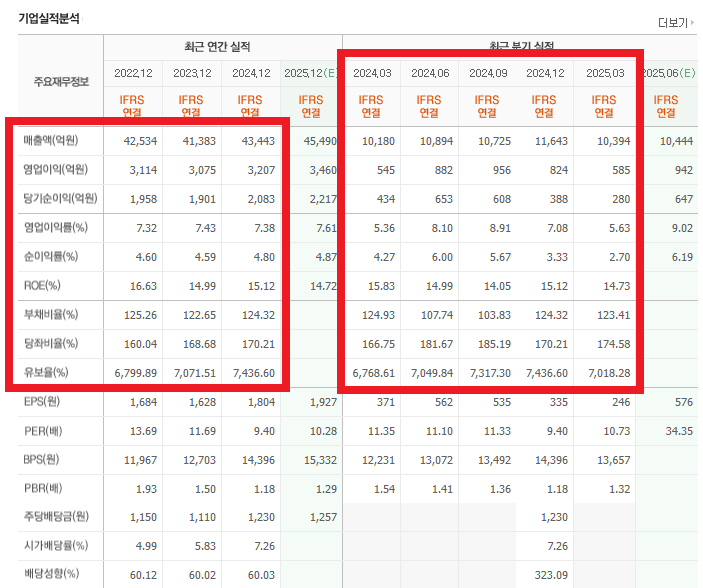Click dividend per share value 1,257
703x588 pixels.
[323, 518]
